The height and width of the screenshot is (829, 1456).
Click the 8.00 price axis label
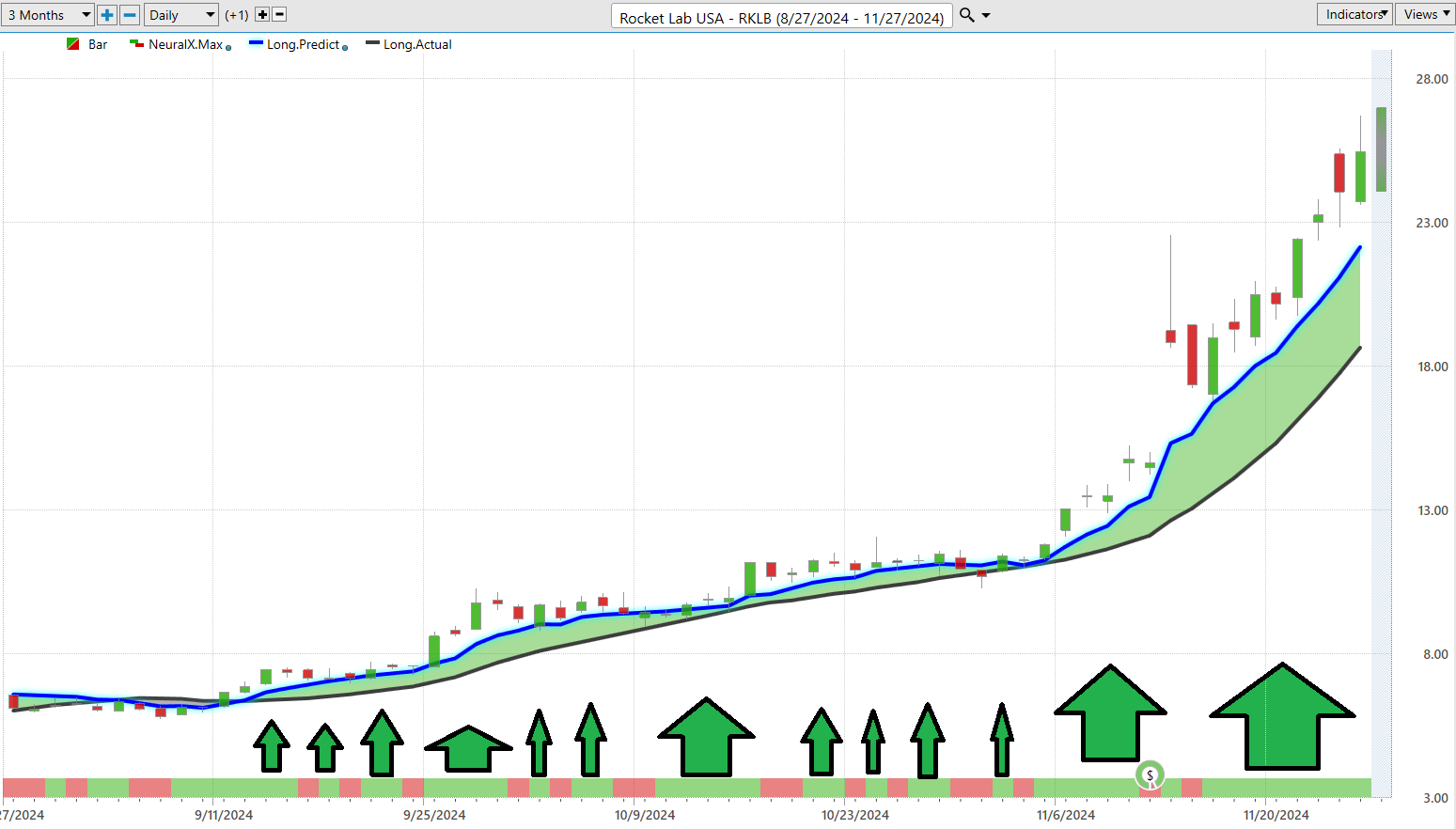pyautogui.click(x=1435, y=654)
